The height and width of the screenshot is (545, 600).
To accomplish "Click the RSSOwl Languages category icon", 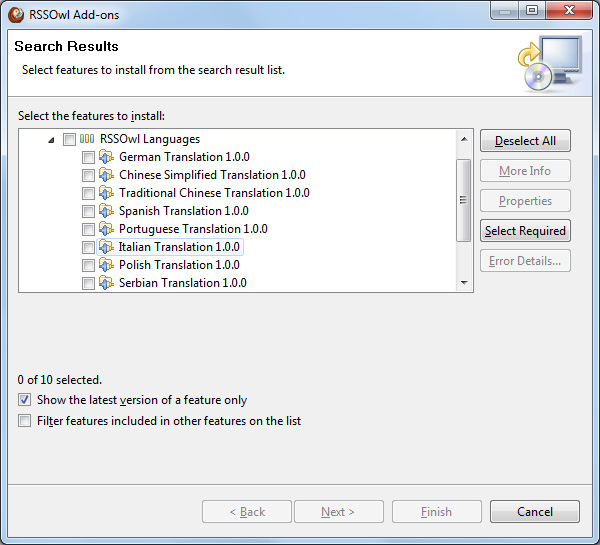I will [87, 139].
